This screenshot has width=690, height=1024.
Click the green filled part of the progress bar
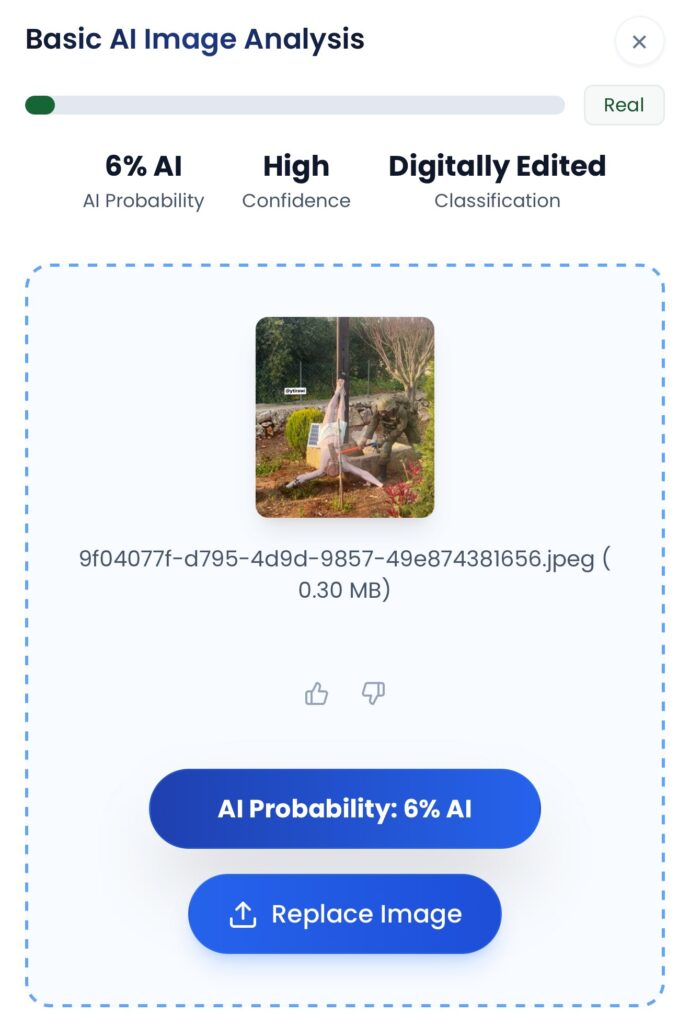click(x=40, y=105)
